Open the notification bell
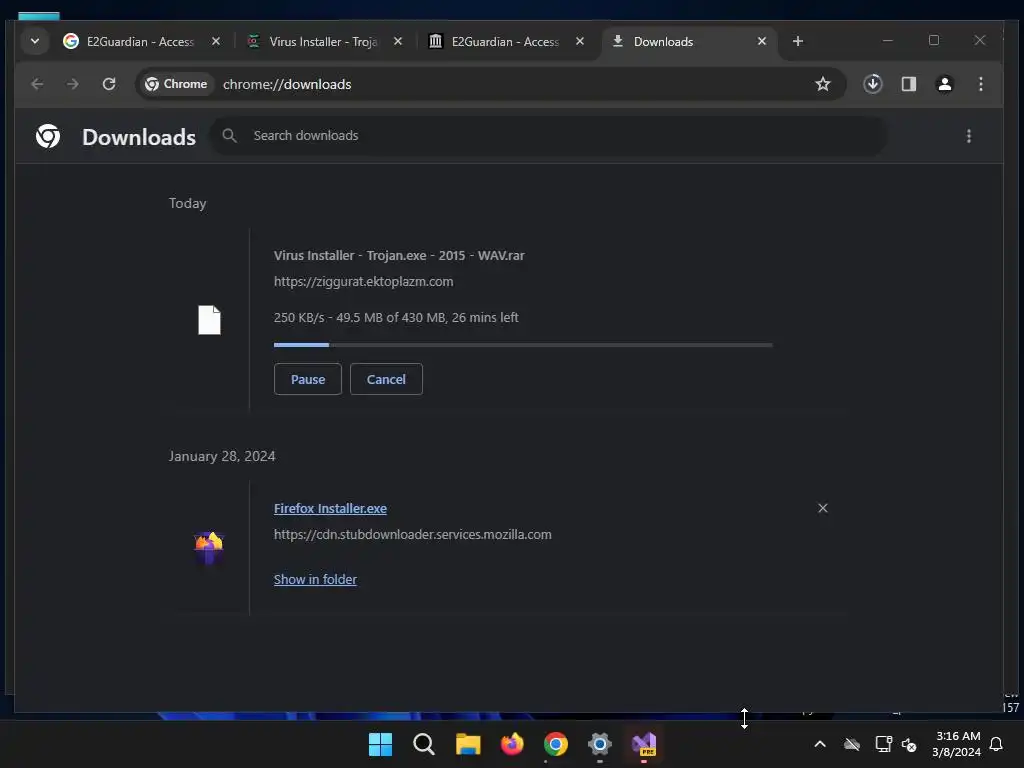Screen dimensions: 1024x768 pyautogui.click(x=997, y=744)
